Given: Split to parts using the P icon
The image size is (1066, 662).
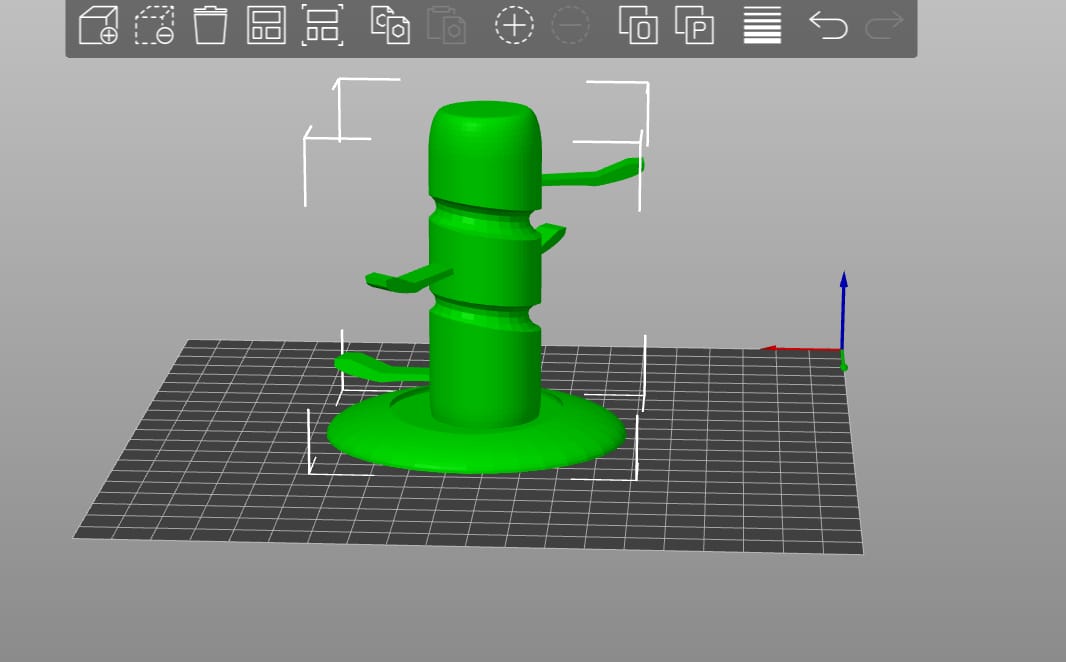Looking at the screenshot, I should 694,25.
